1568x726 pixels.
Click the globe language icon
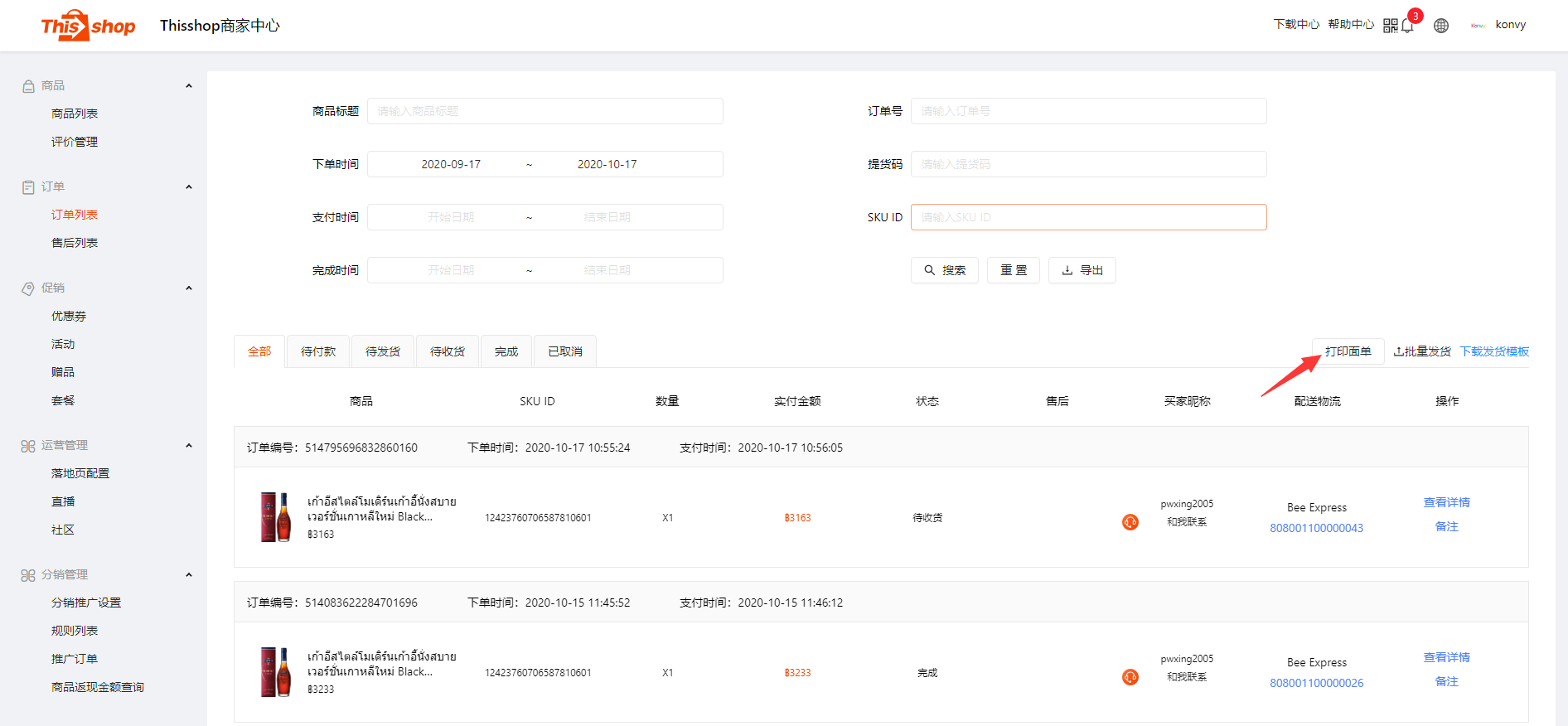1441,26
